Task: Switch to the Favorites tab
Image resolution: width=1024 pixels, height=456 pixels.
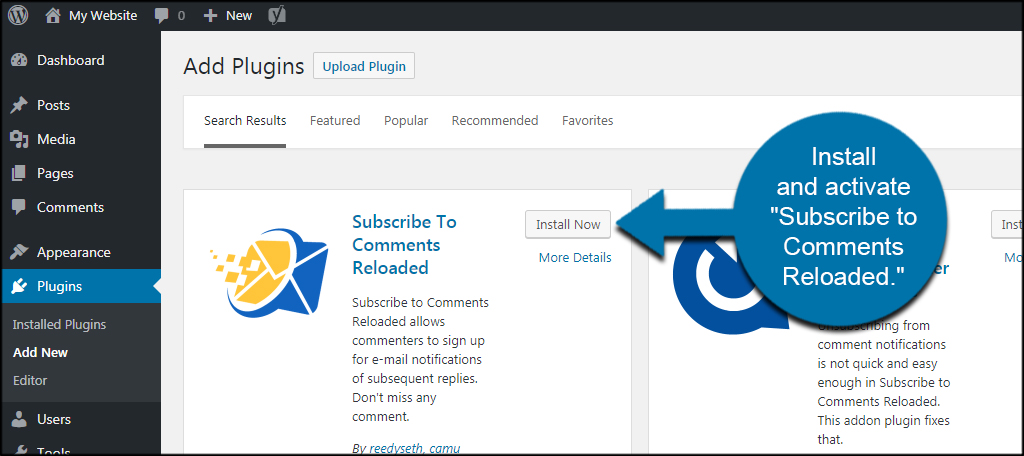Action: 588,121
